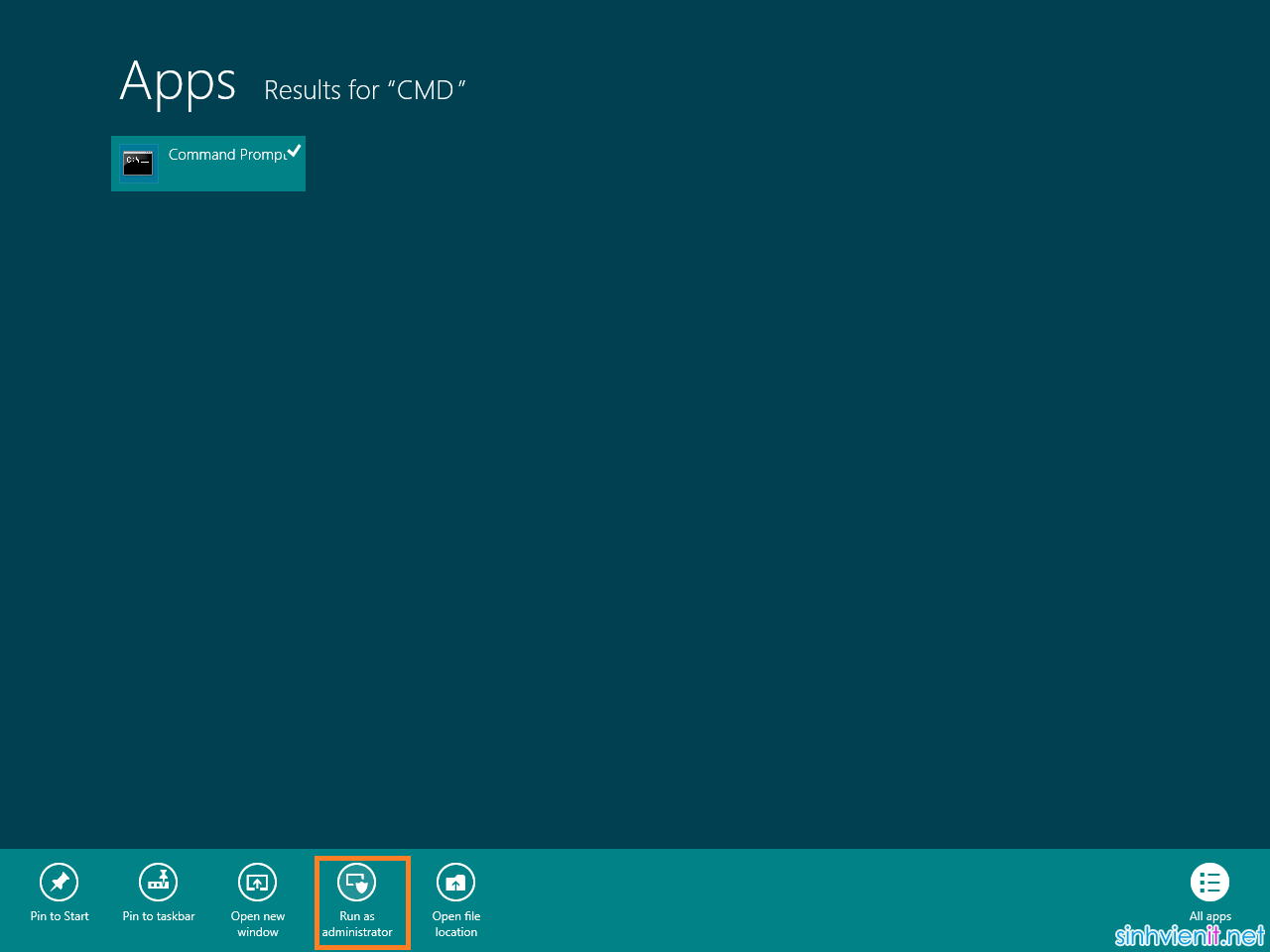Pin Command Prompt to taskbar
This screenshot has width=1270, height=952.
pos(159,895)
